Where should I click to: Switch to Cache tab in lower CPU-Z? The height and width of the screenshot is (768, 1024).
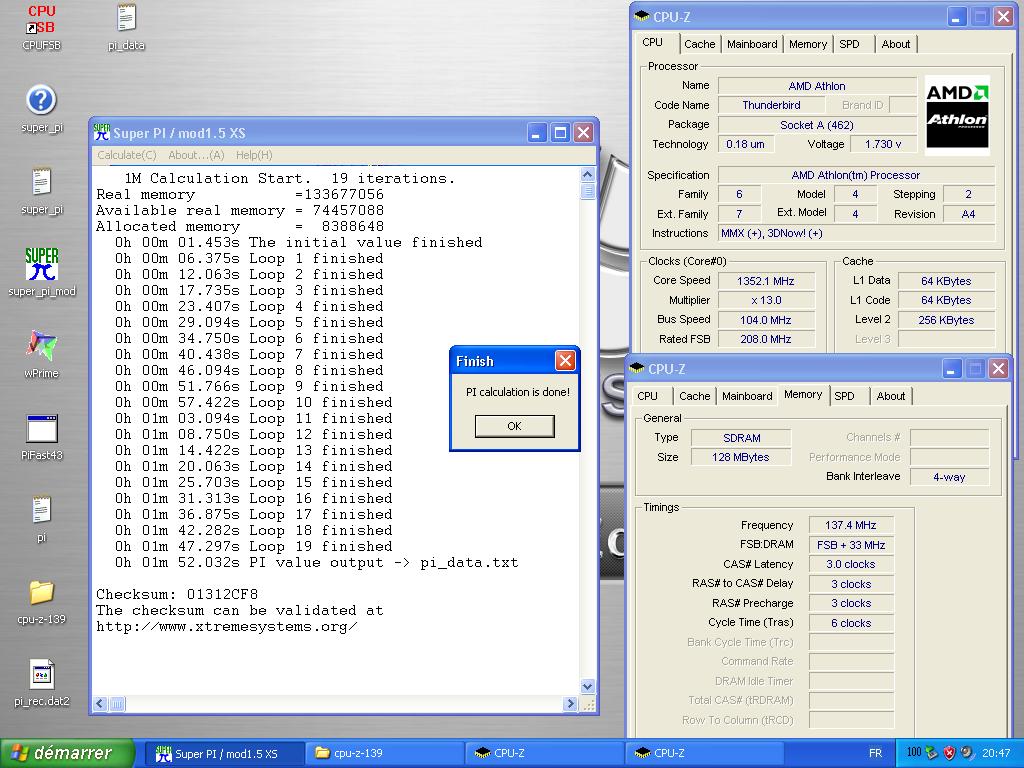(x=694, y=396)
